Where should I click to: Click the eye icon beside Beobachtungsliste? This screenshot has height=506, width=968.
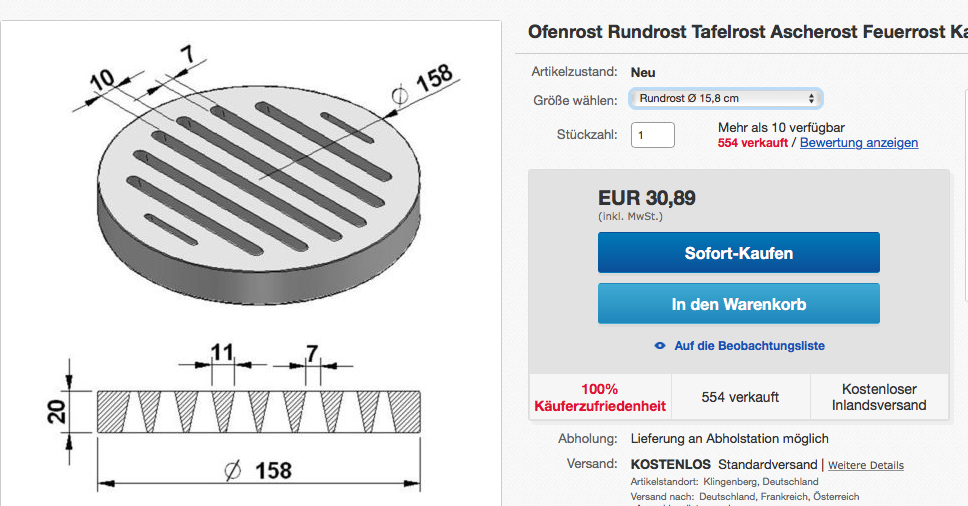(660, 346)
